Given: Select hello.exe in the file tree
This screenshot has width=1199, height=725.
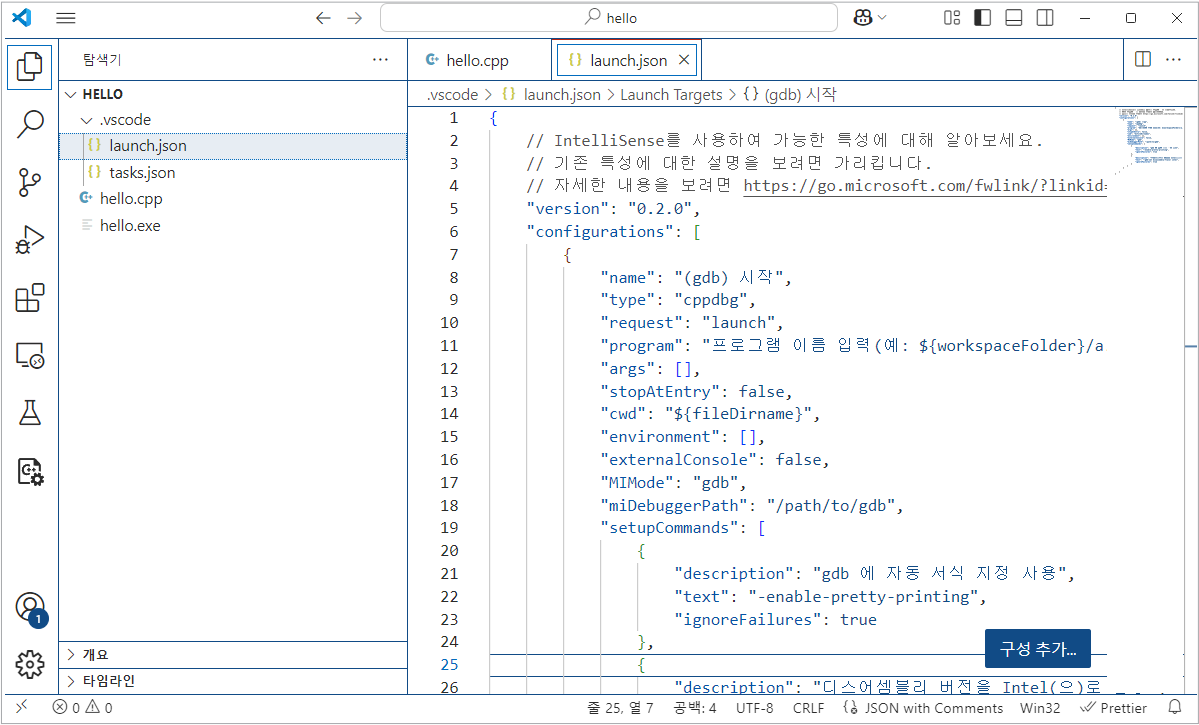Looking at the screenshot, I should (232, 226).
